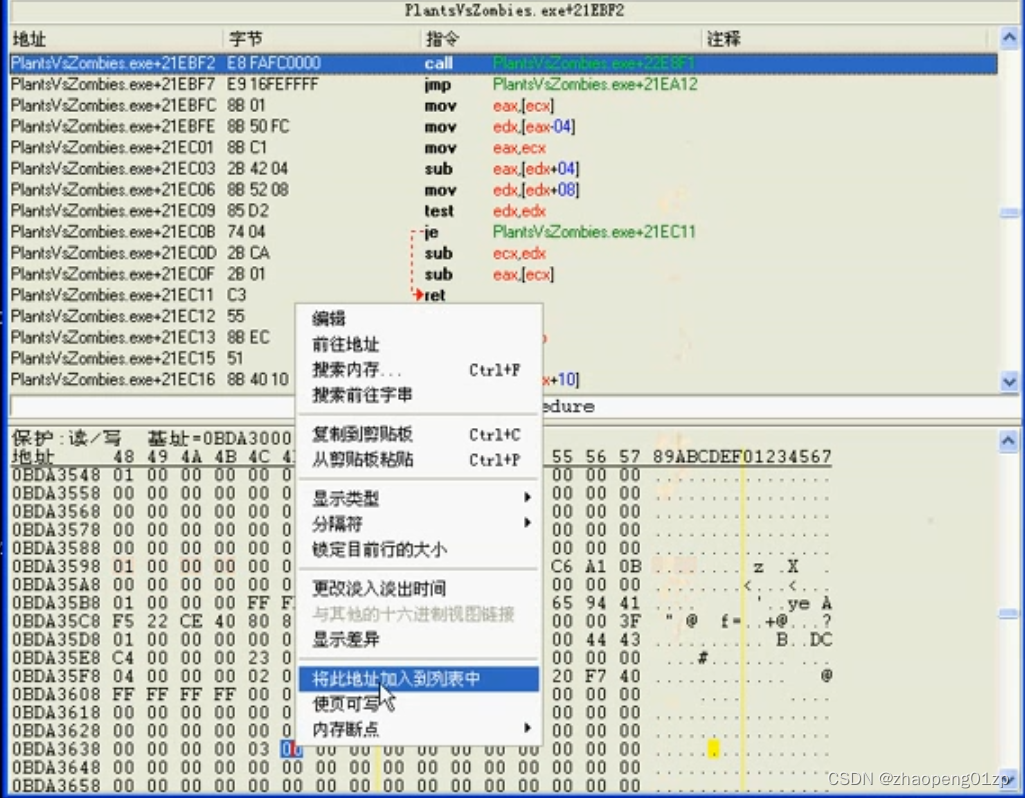Select the row PlantsVsZombies.exe+21EBFE
Screen dimensions: 1025x798
[x=503, y=126]
